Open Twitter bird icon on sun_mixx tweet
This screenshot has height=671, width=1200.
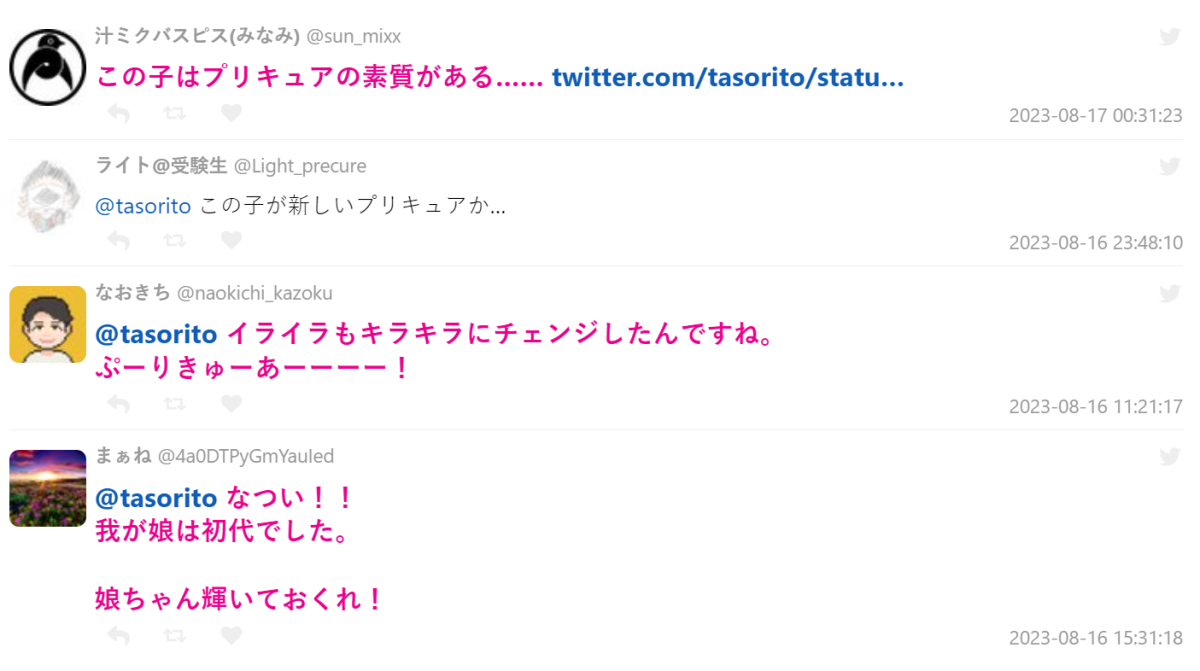(x=1169, y=37)
